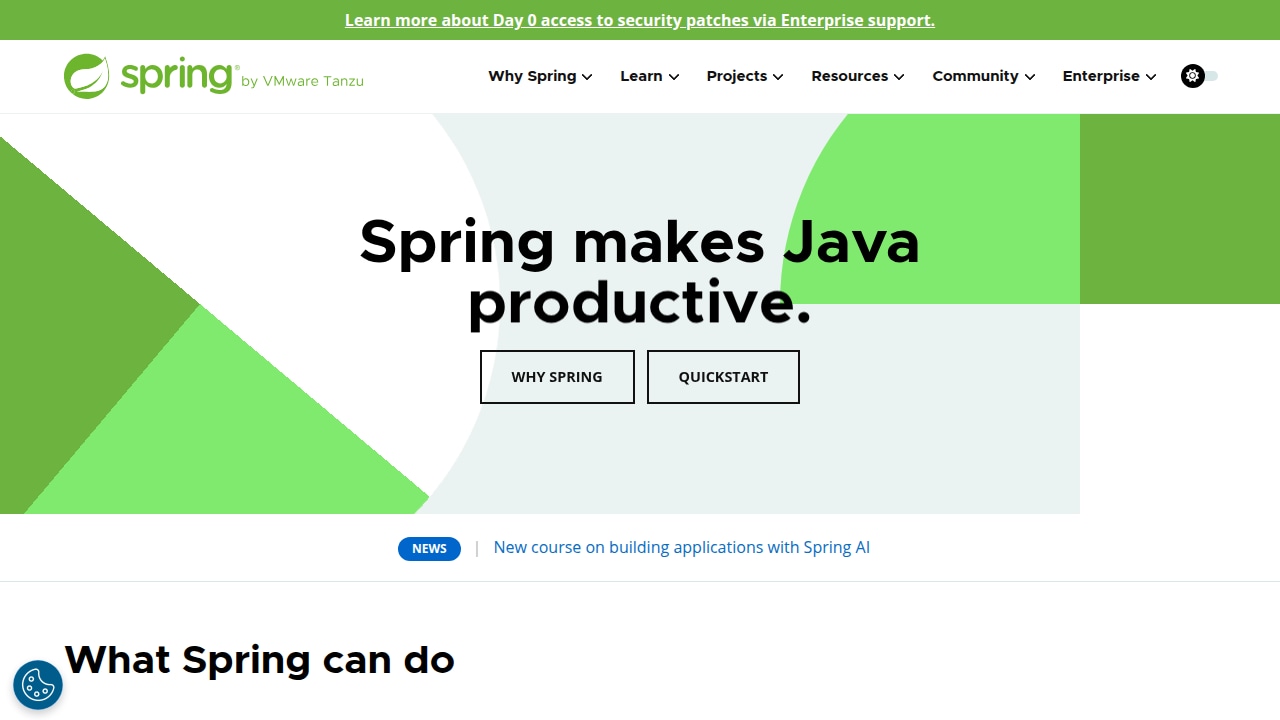This screenshot has width=1280, height=720.
Task: Expand the Community chevron
Action: click(1030, 77)
